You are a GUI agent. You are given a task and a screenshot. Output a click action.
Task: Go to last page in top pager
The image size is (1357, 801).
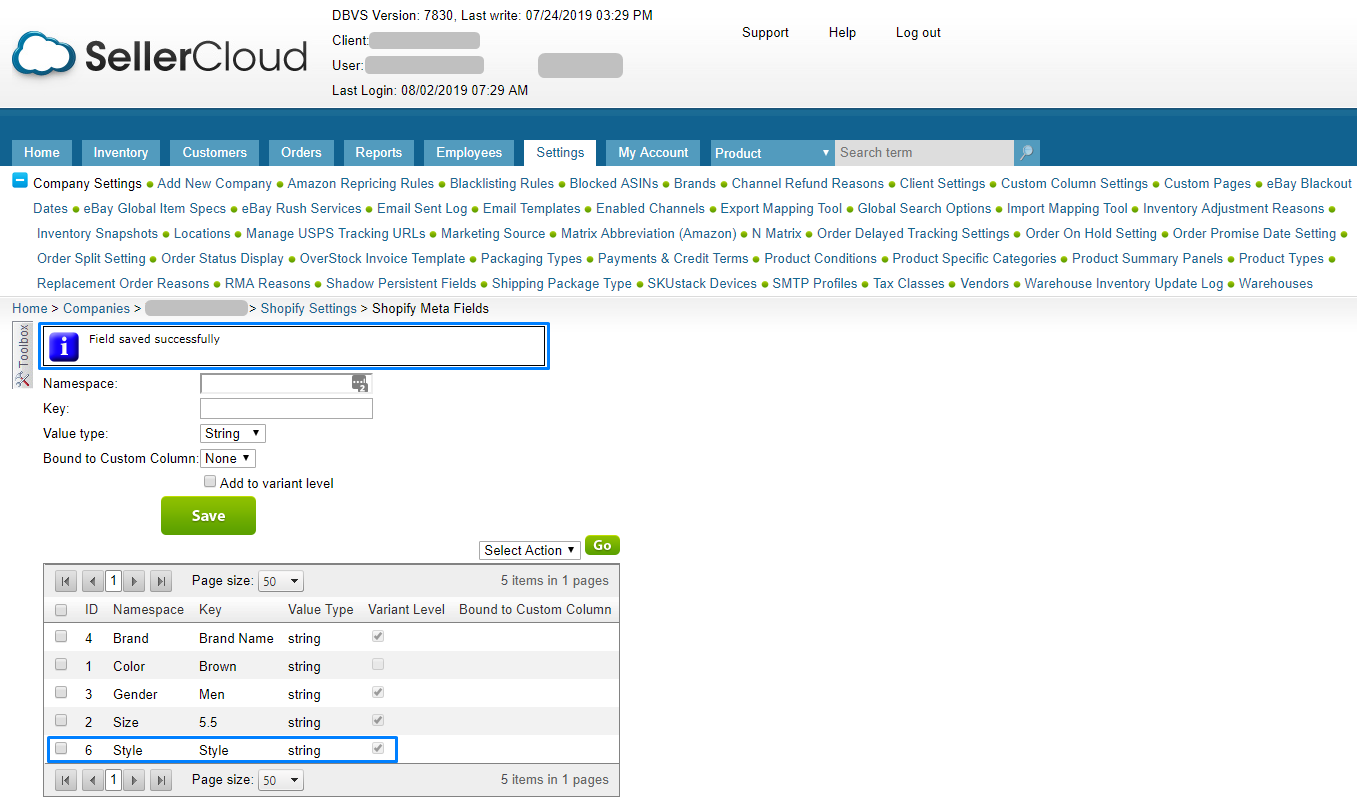point(161,581)
